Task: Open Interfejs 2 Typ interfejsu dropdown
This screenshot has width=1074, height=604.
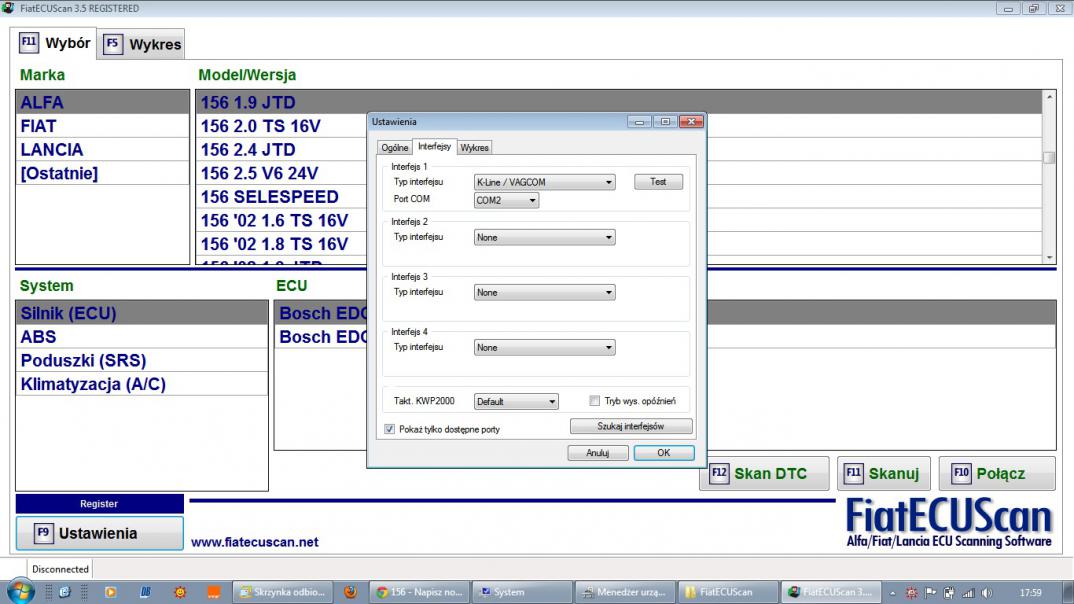Action: 545,238
